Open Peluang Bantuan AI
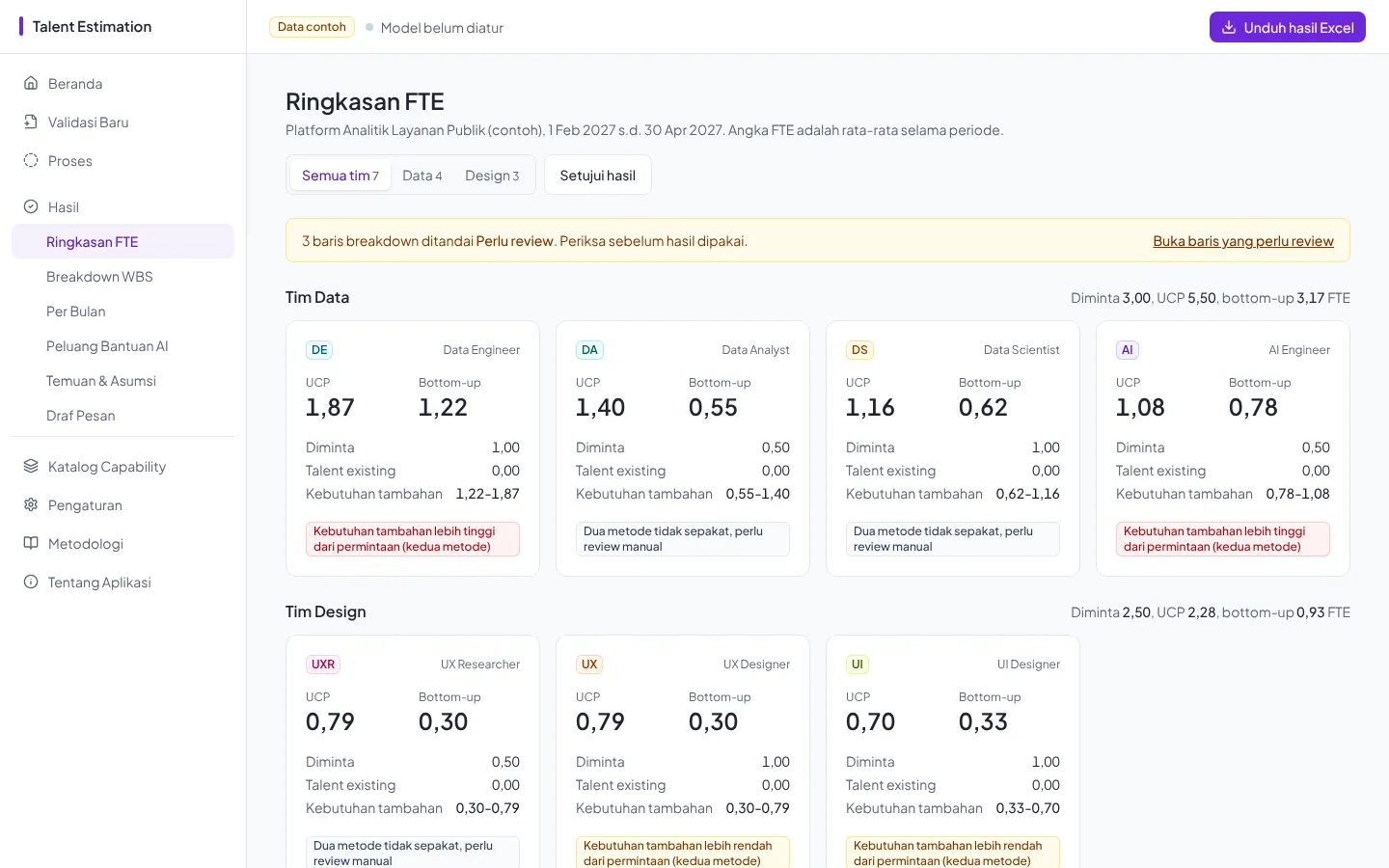The width and height of the screenshot is (1389, 868). [123, 345]
